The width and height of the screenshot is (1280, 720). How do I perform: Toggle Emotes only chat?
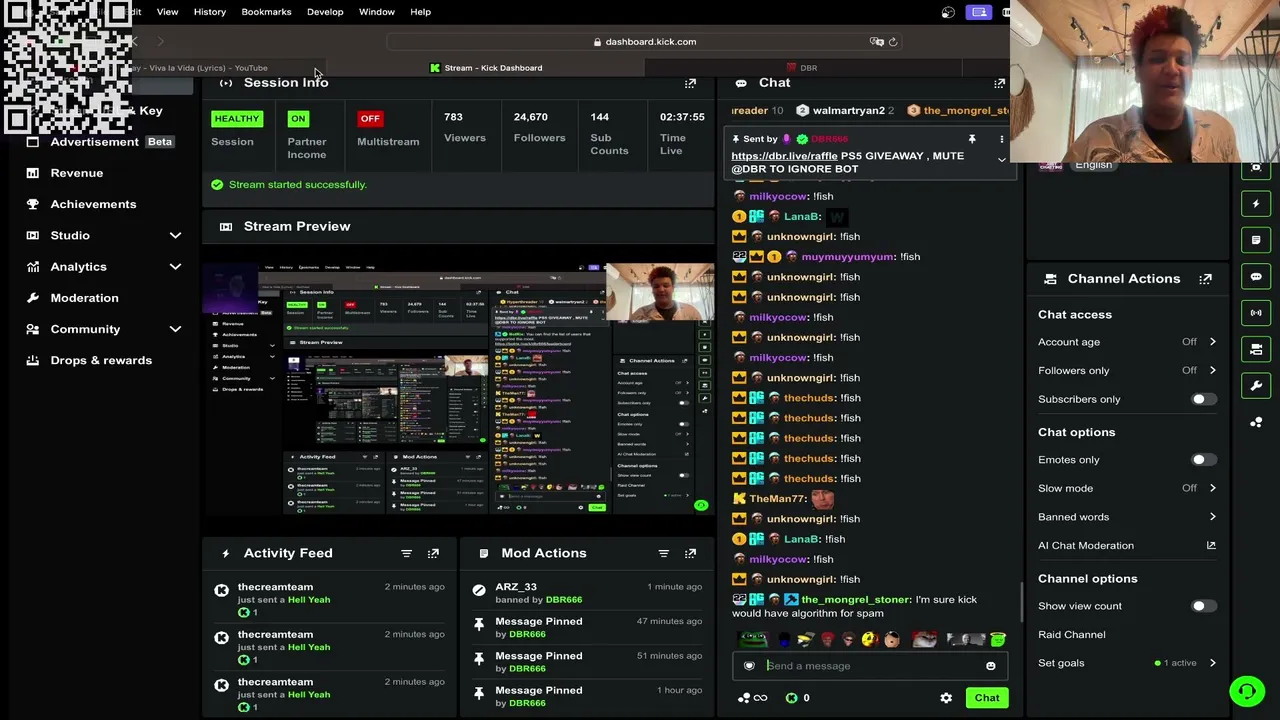(1203, 460)
